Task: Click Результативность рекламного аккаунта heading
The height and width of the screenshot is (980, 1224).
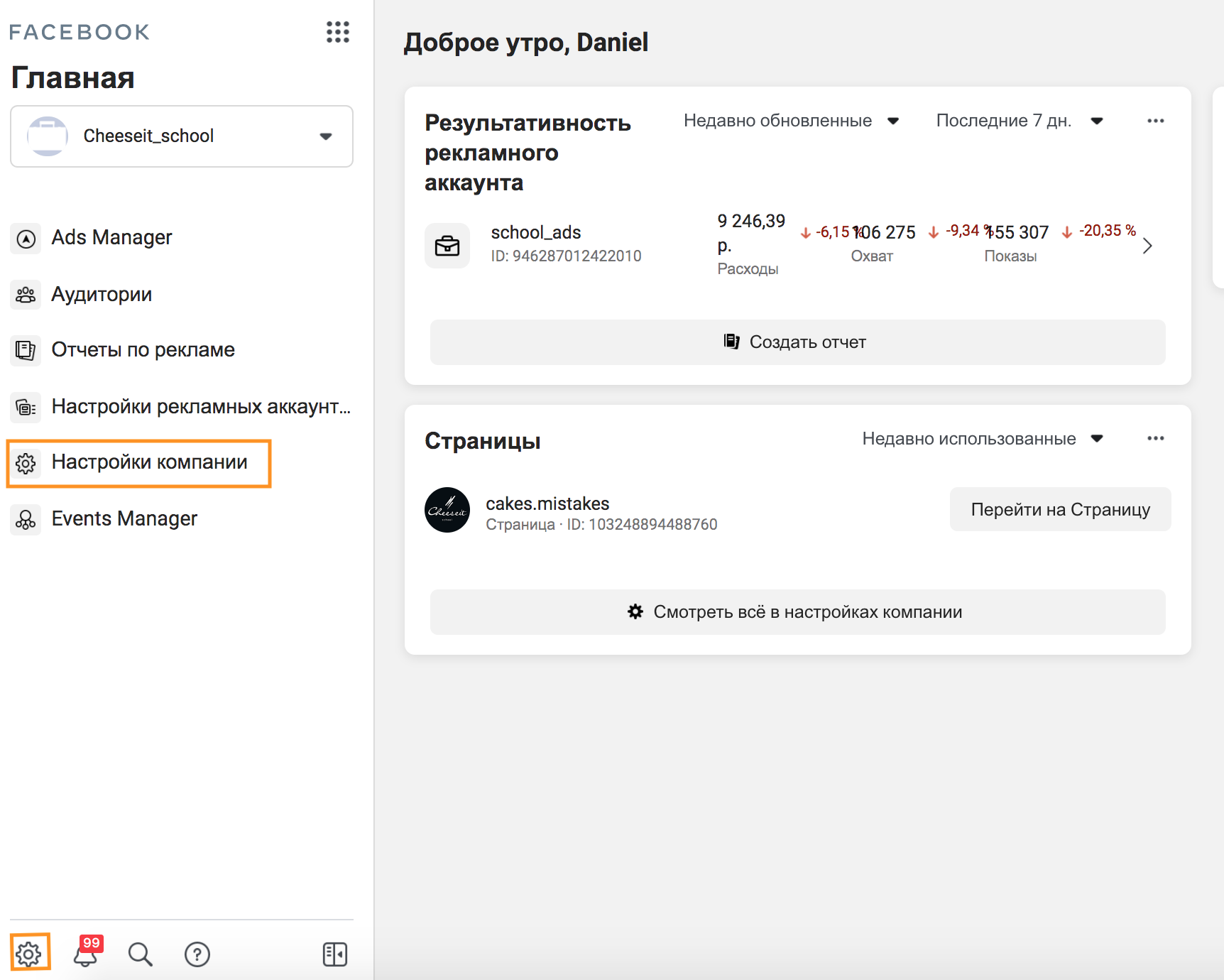Action: [528, 153]
